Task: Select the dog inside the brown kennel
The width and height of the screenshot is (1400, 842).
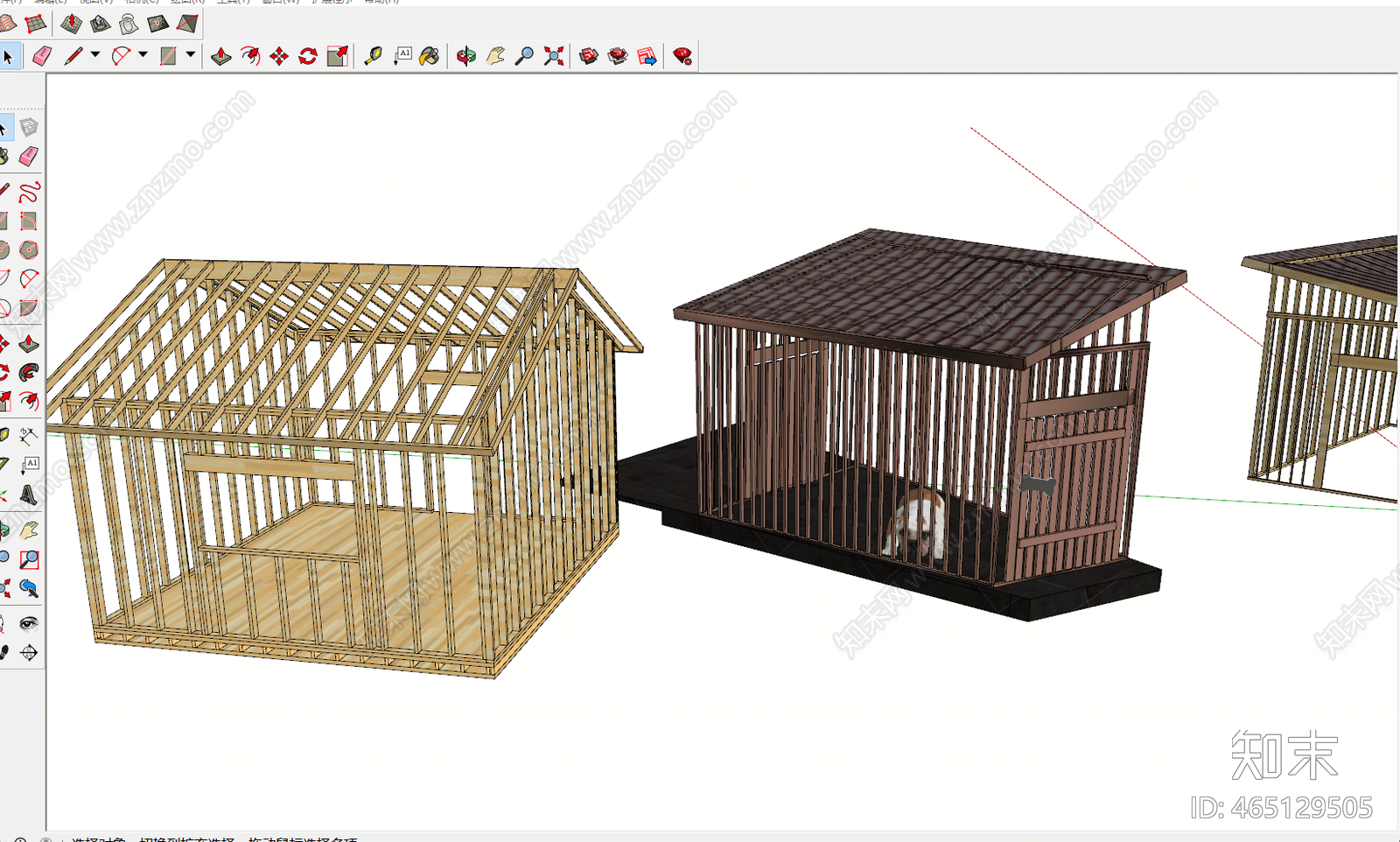Action: point(916,525)
